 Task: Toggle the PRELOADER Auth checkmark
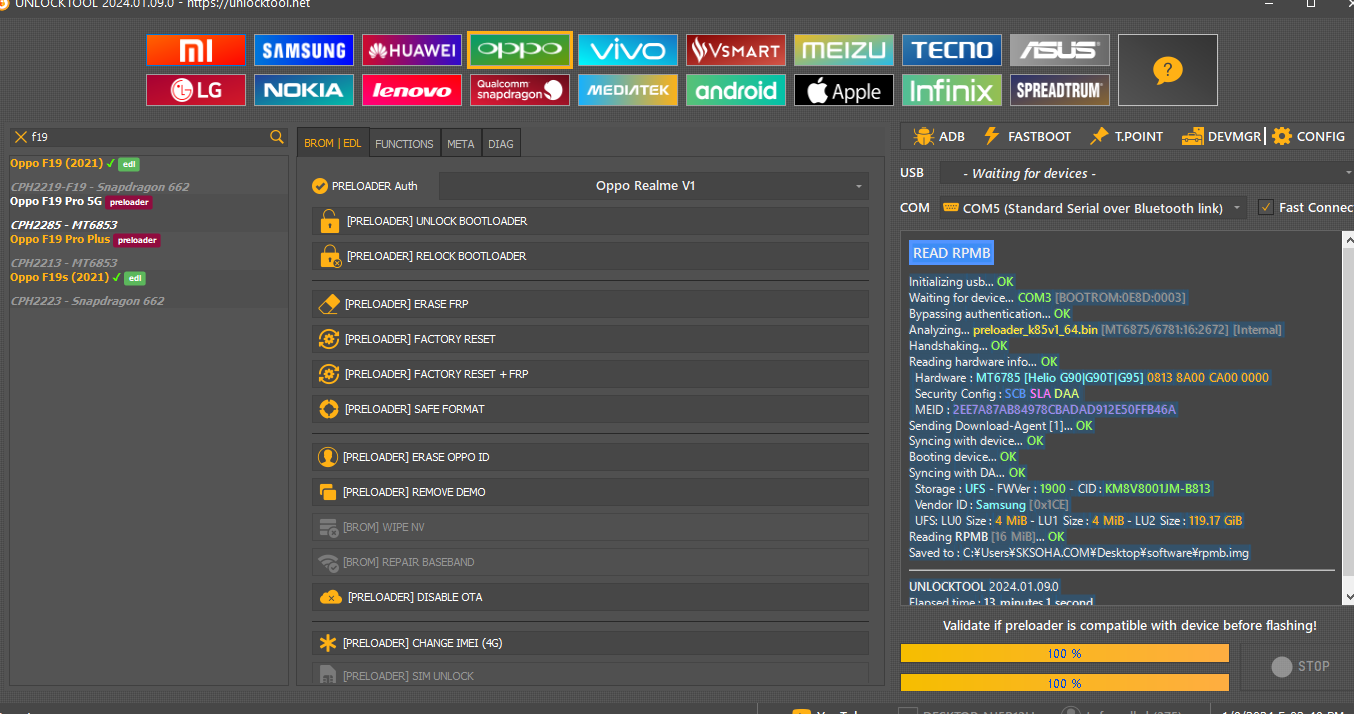[320, 186]
